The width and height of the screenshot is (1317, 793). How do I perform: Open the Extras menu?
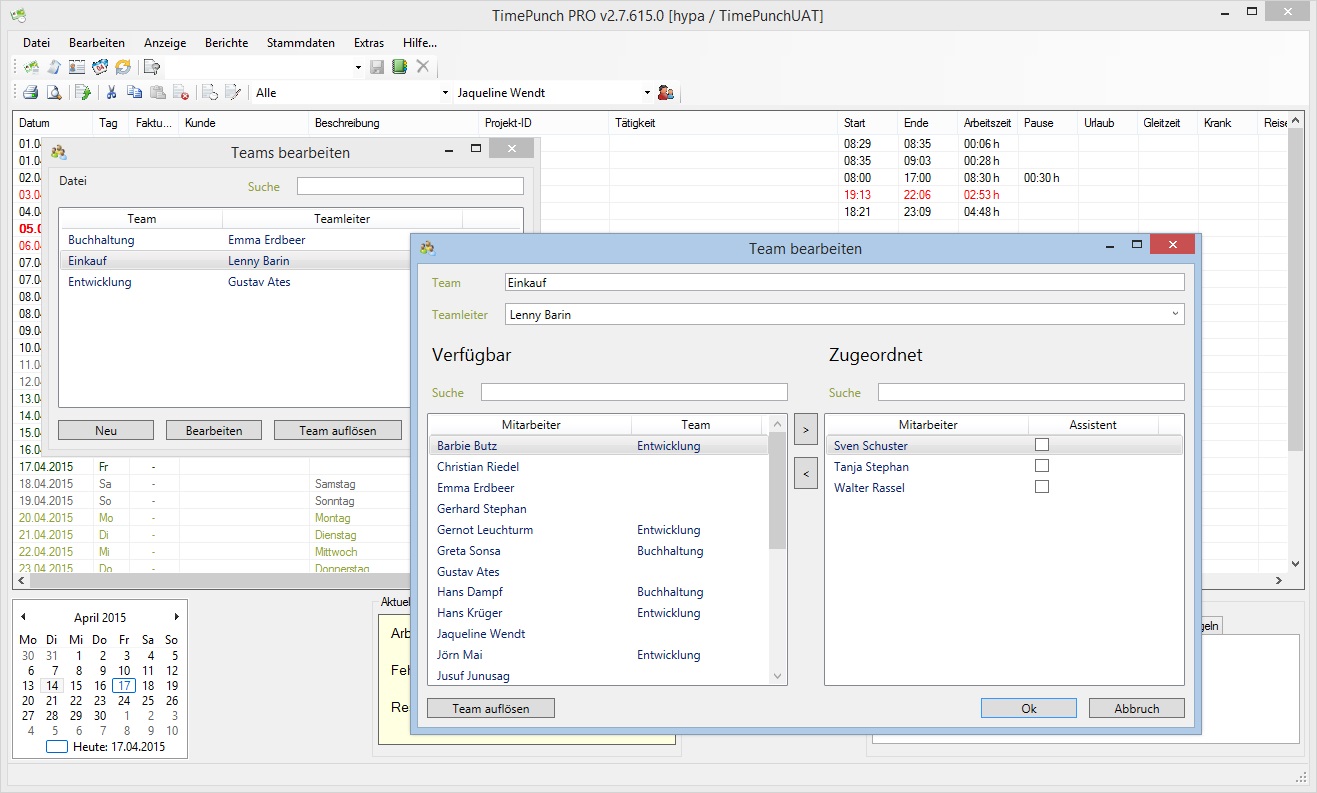tap(369, 43)
